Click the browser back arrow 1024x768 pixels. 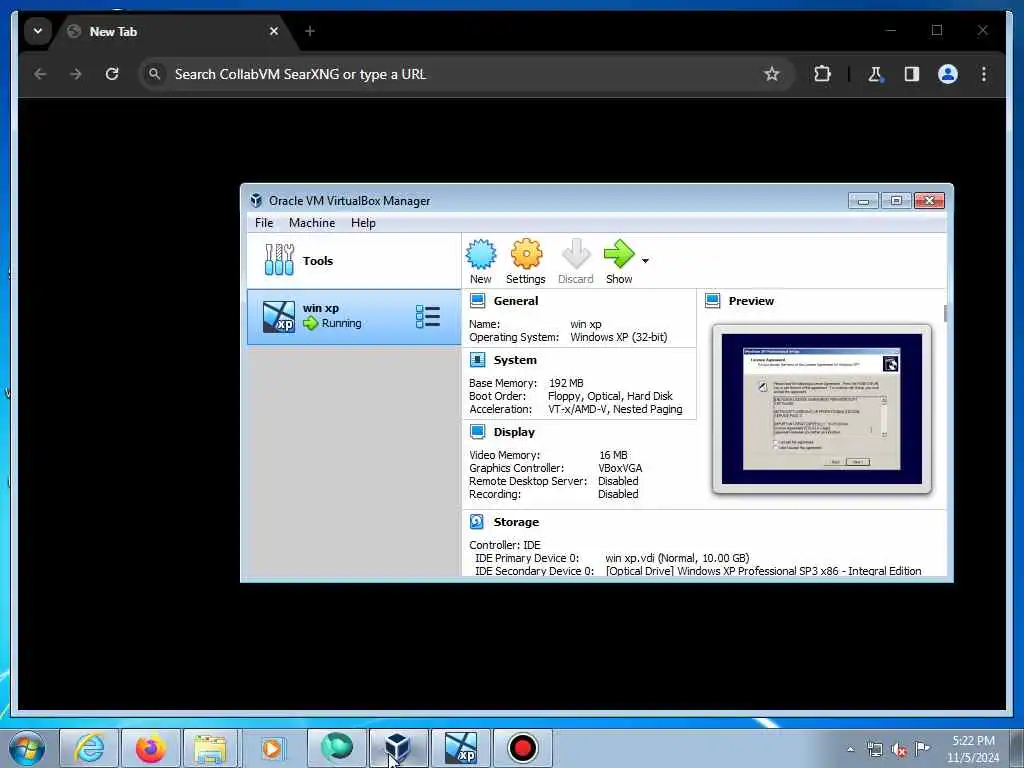pos(40,74)
